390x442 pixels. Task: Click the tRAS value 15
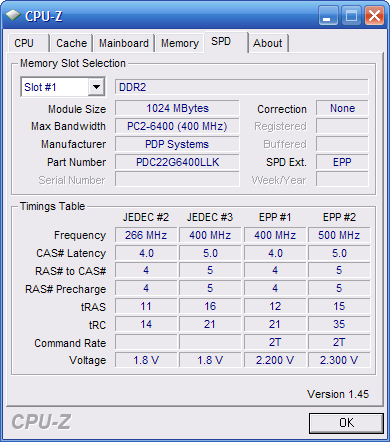tap(339, 306)
